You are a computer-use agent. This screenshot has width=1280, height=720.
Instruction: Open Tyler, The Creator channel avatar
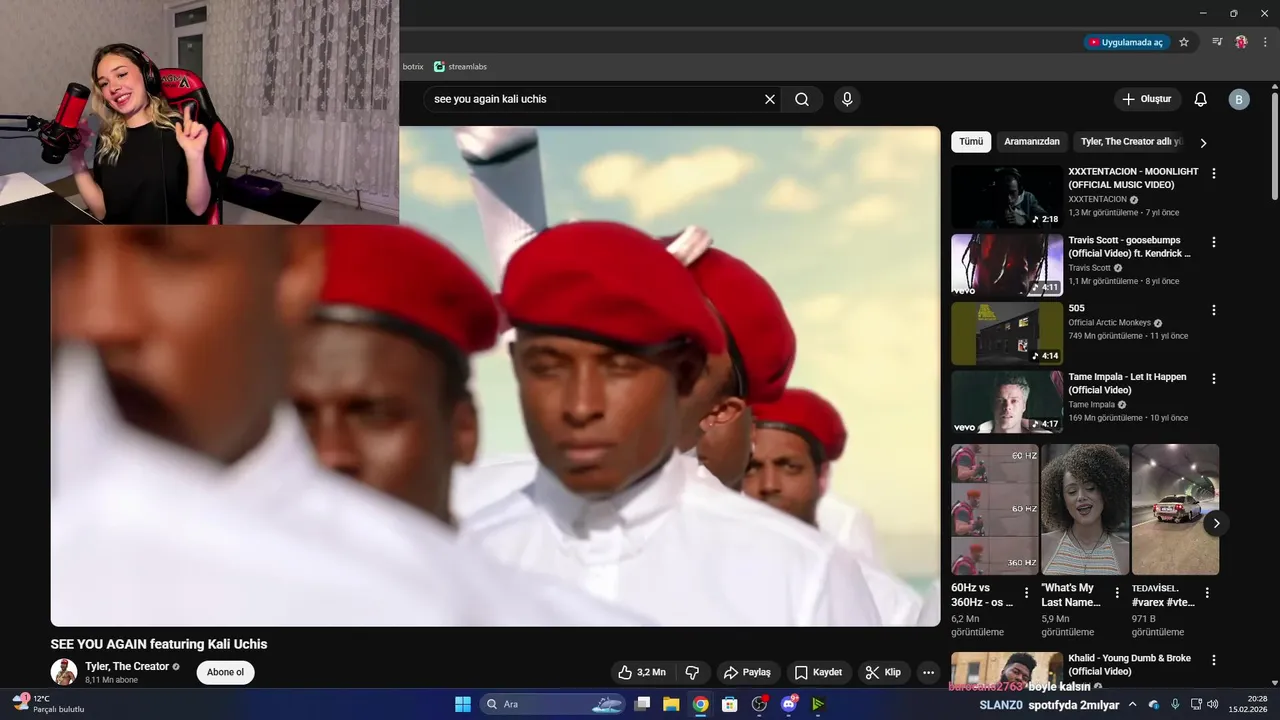(x=64, y=672)
